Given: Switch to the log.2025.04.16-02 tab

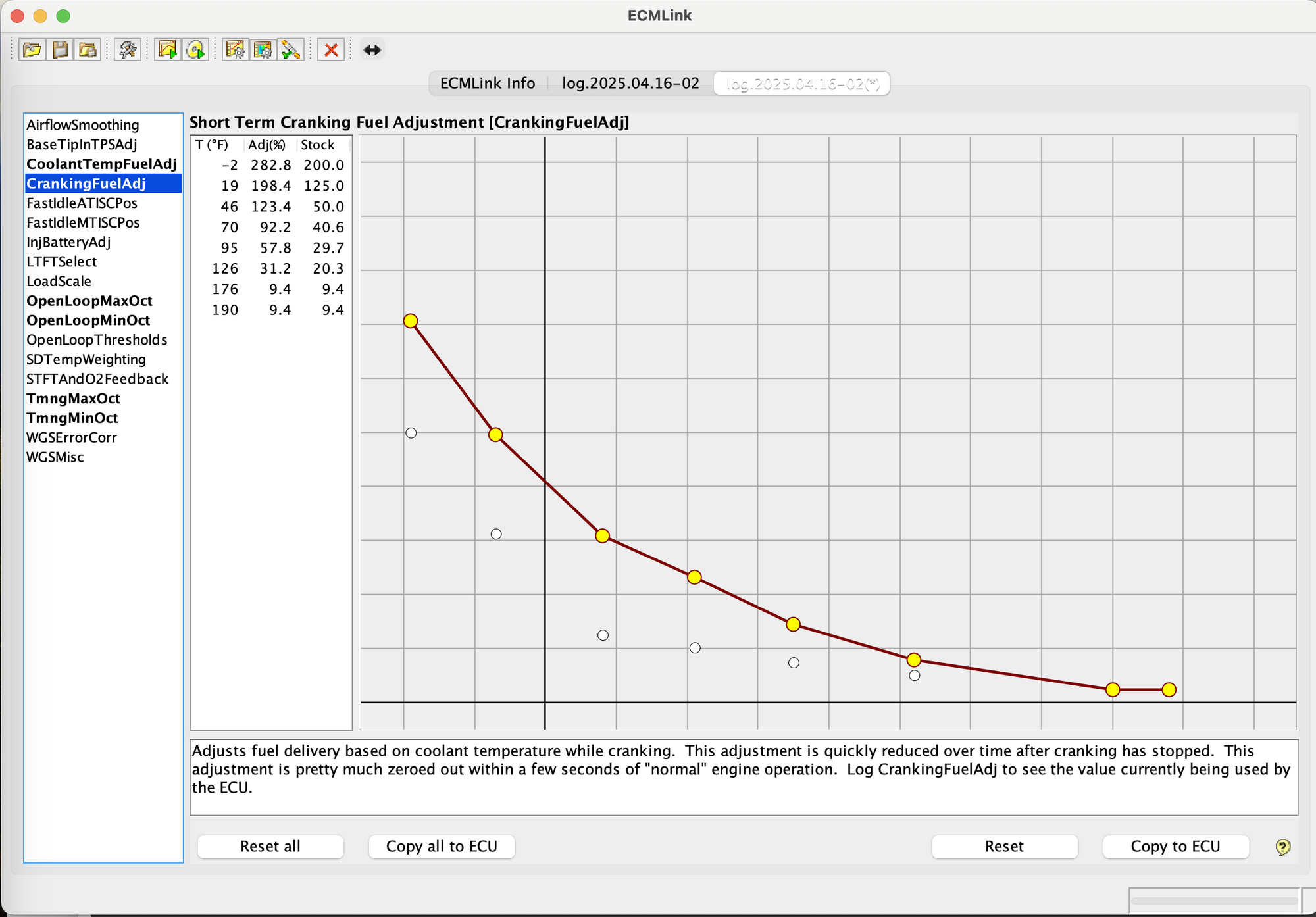Looking at the screenshot, I should click(x=630, y=84).
